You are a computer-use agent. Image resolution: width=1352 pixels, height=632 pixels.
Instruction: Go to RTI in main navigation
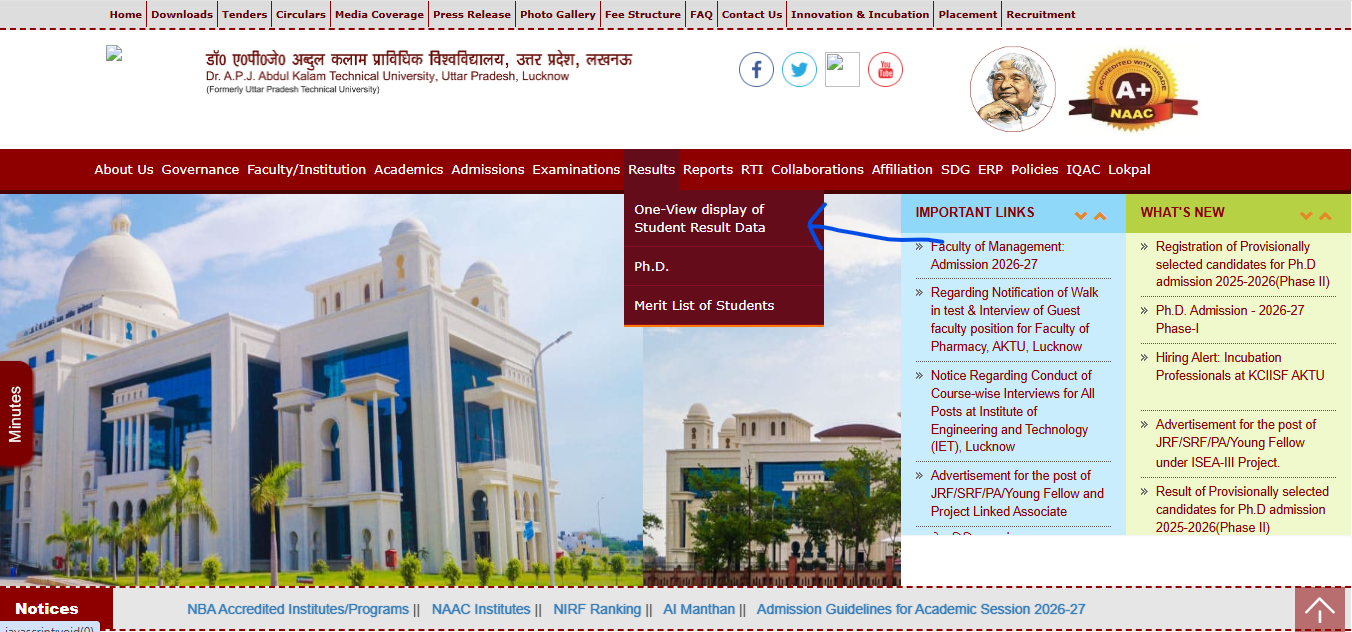click(752, 169)
